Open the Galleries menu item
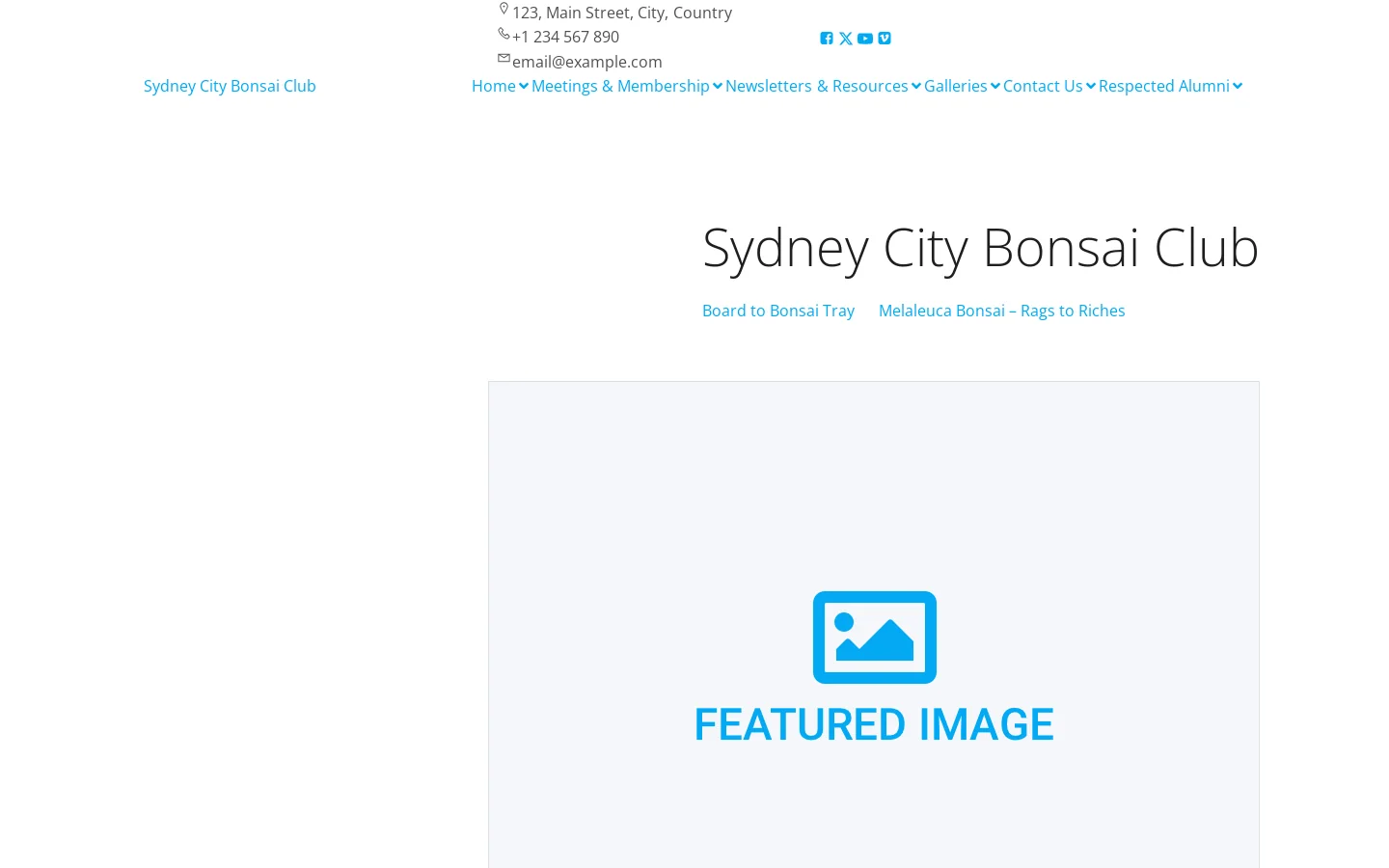 [956, 86]
